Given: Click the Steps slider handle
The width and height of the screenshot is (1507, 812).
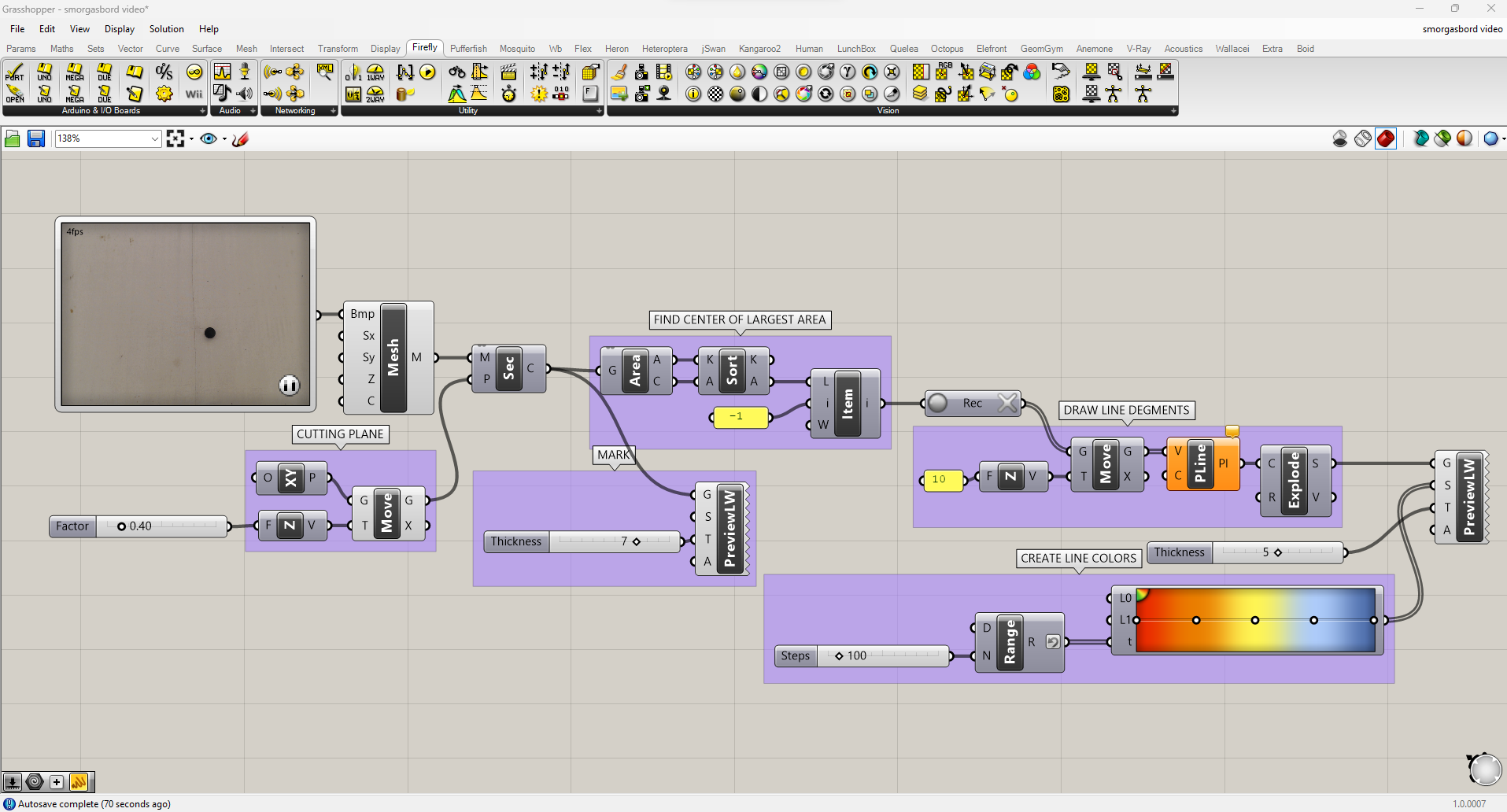Looking at the screenshot, I should pos(839,656).
